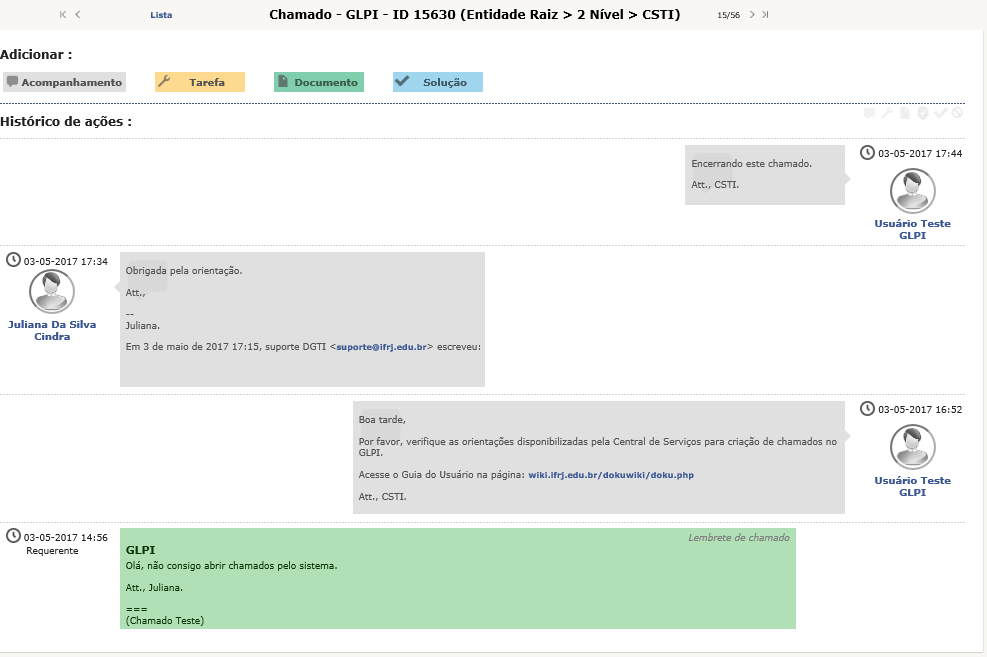The height and width of the screenshot is (657, 987).
Task: Toggle the followup filter speech-bubble icon
Action: (869, 113)
